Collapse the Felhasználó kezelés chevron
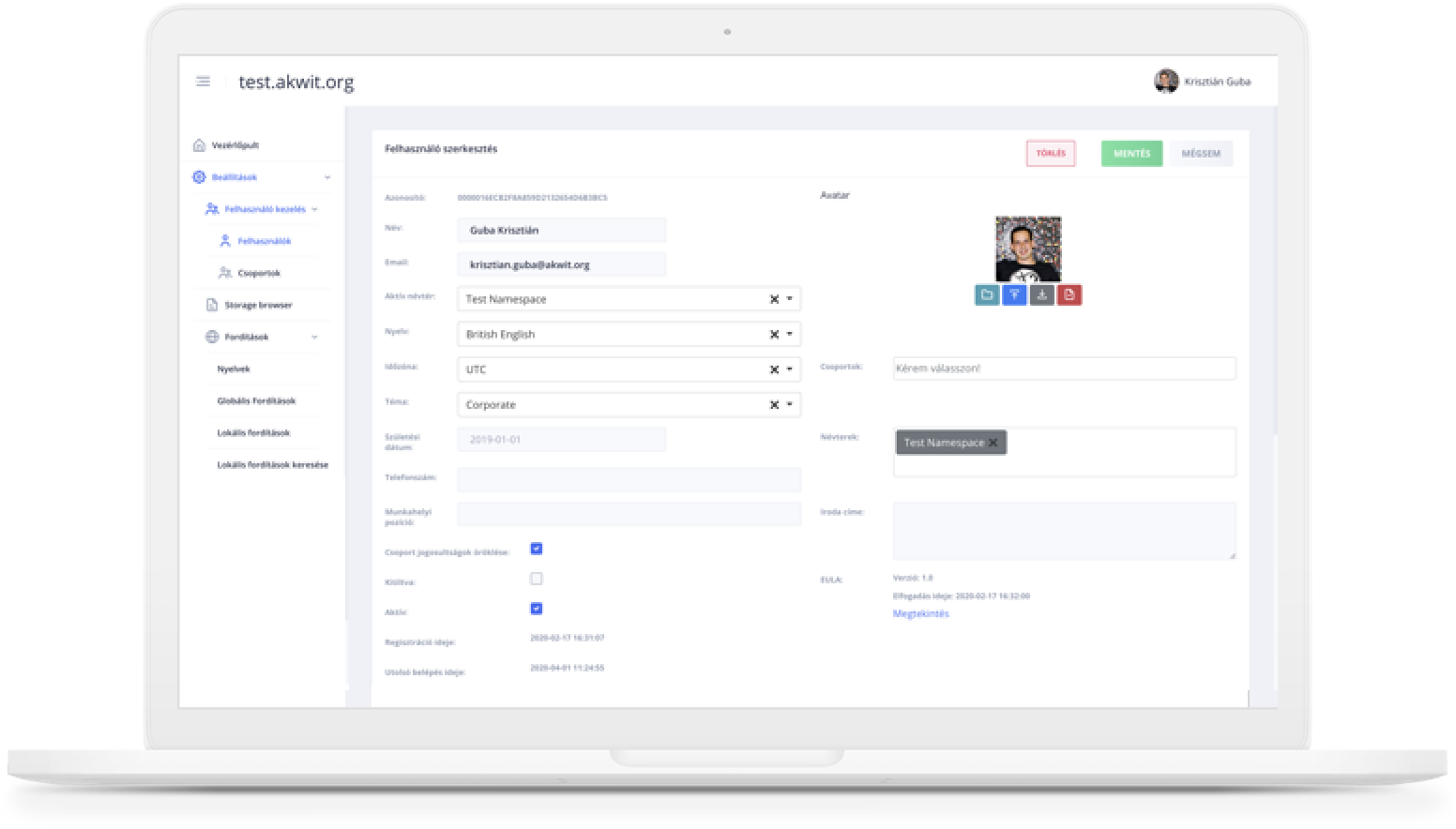Image resolution: width=1456 pixels, height=829 pixels. tap(314, 209)
